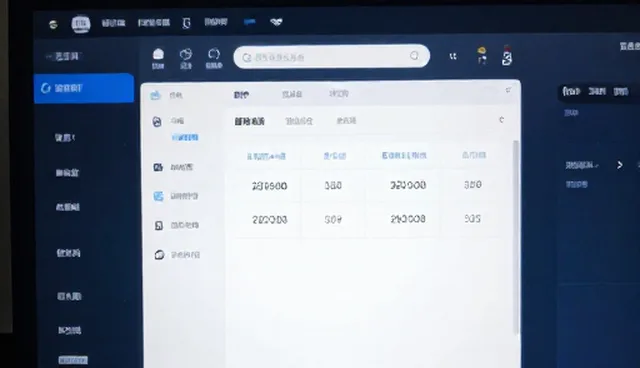
Task: Click the magnifier icon inside the search field
Action: click(247, 58)
